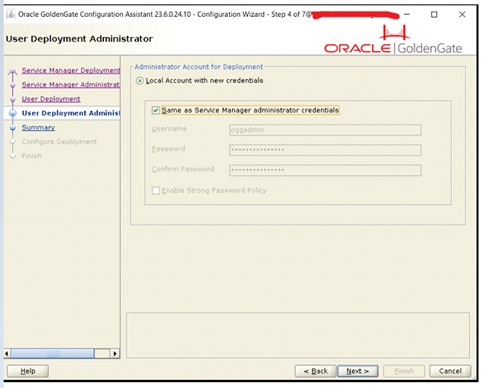Click the Administrator Account for Deployment label
The width and height of the screenshot is (483, 388).
[x=199, y=67]
